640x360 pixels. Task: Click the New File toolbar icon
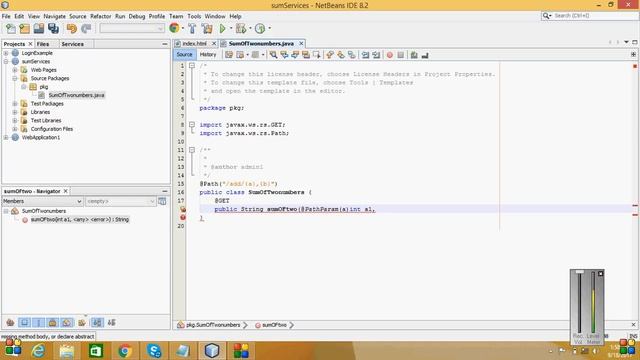point(11,28)
